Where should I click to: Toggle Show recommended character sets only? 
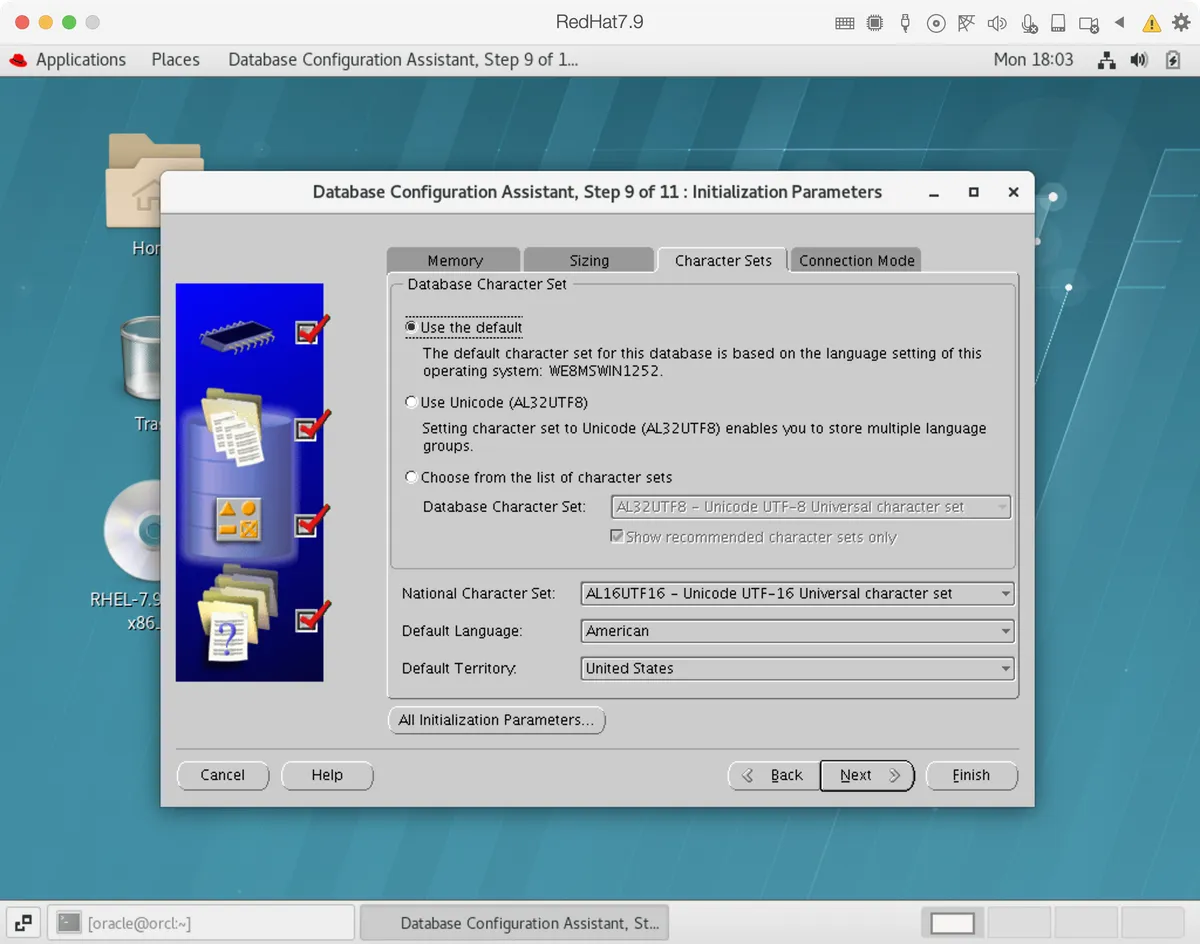click(x=617, y=536)
